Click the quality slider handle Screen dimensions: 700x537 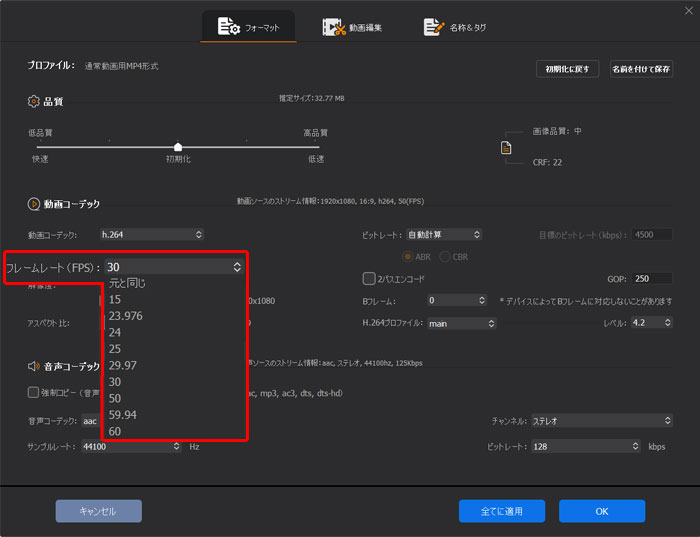click(178, 147)
